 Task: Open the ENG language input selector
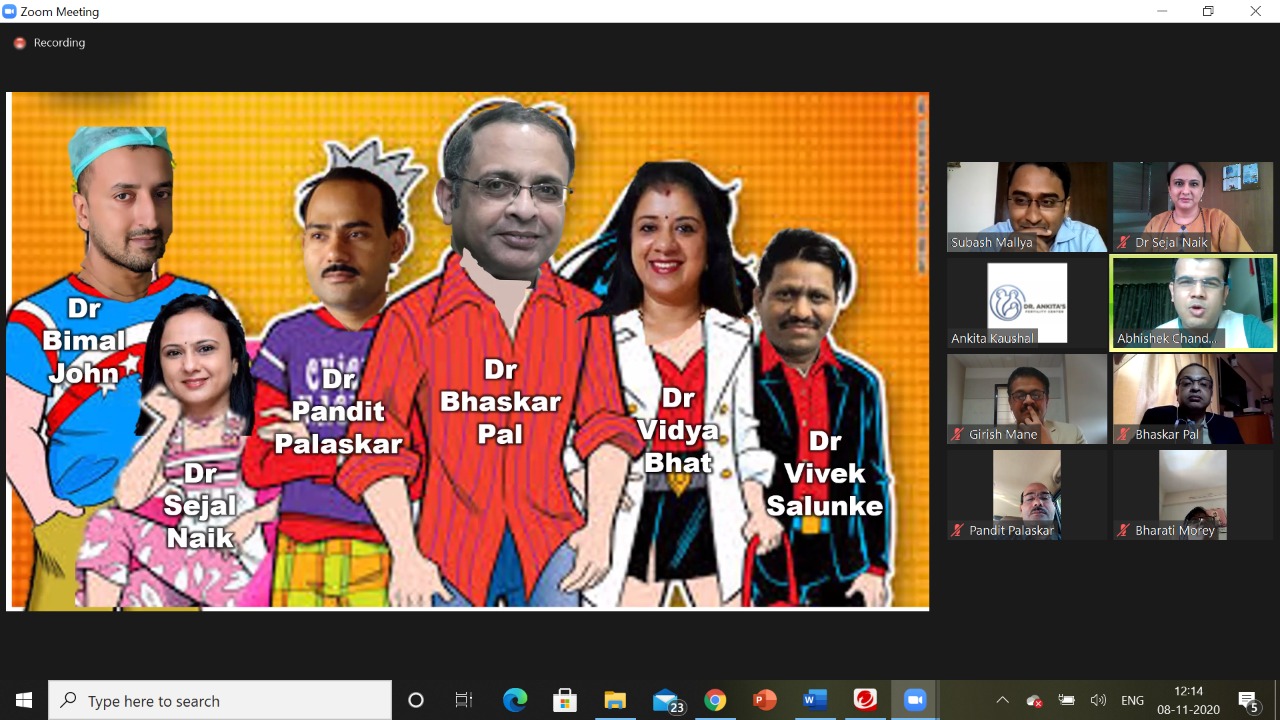1132,700
